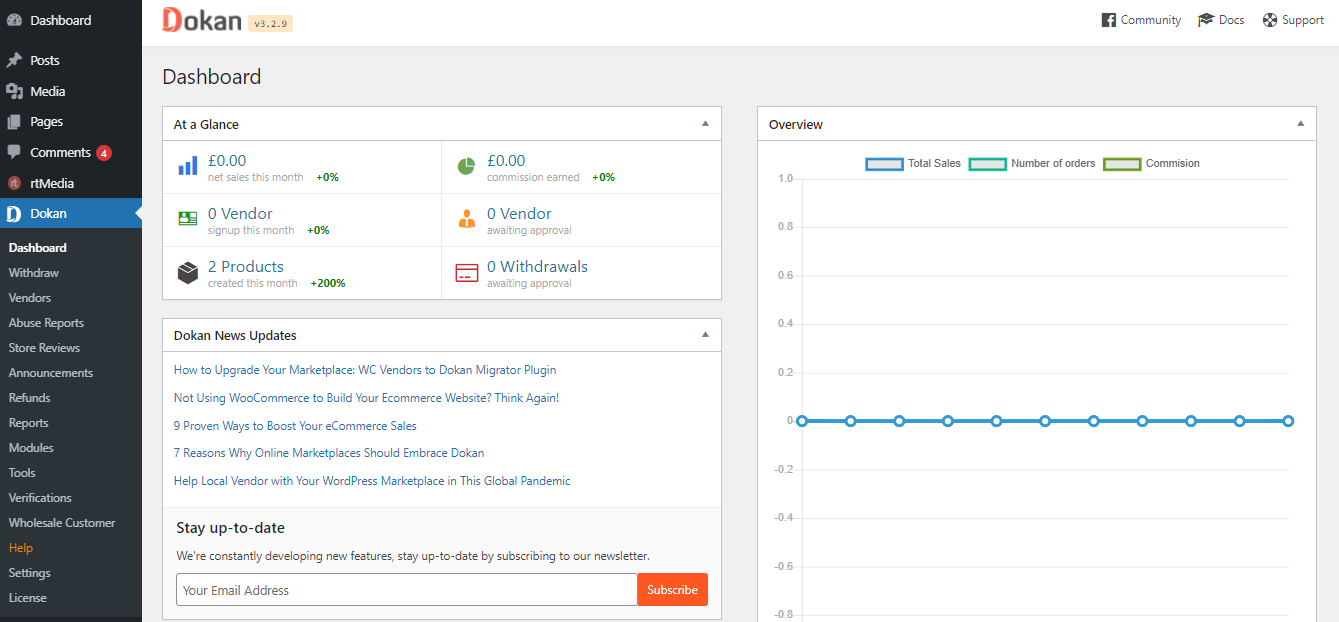This screenshot has height=622, width=1339.
Task: Click the Comments speech bubble icon
Action: (x=14, y=153)
